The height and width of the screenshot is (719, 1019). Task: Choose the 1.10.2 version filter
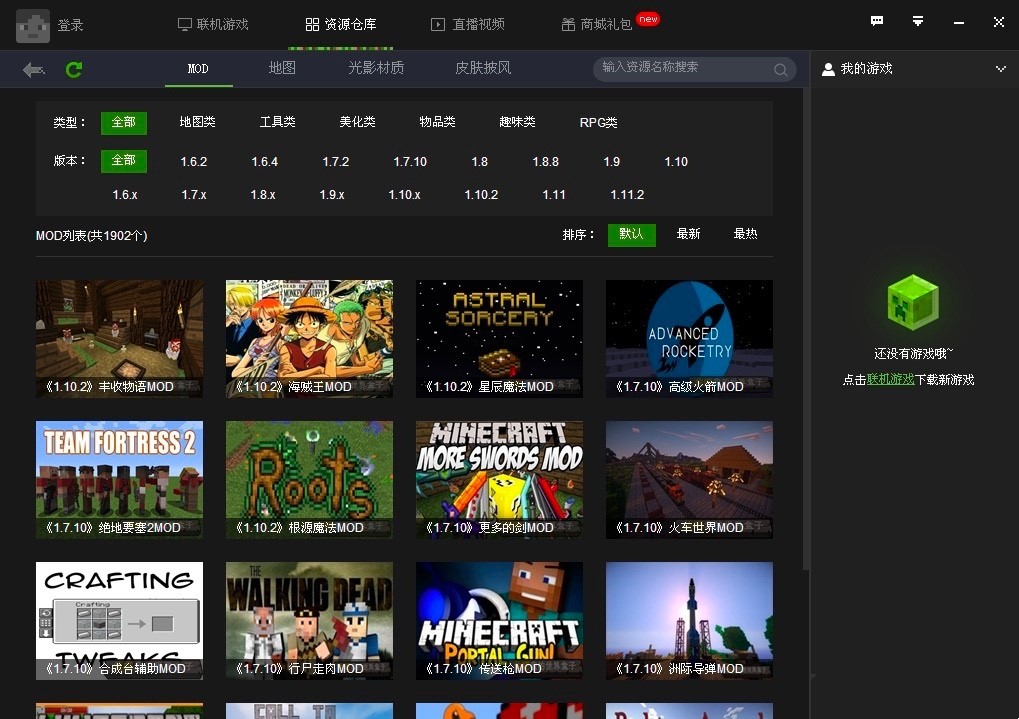[481, 195]
